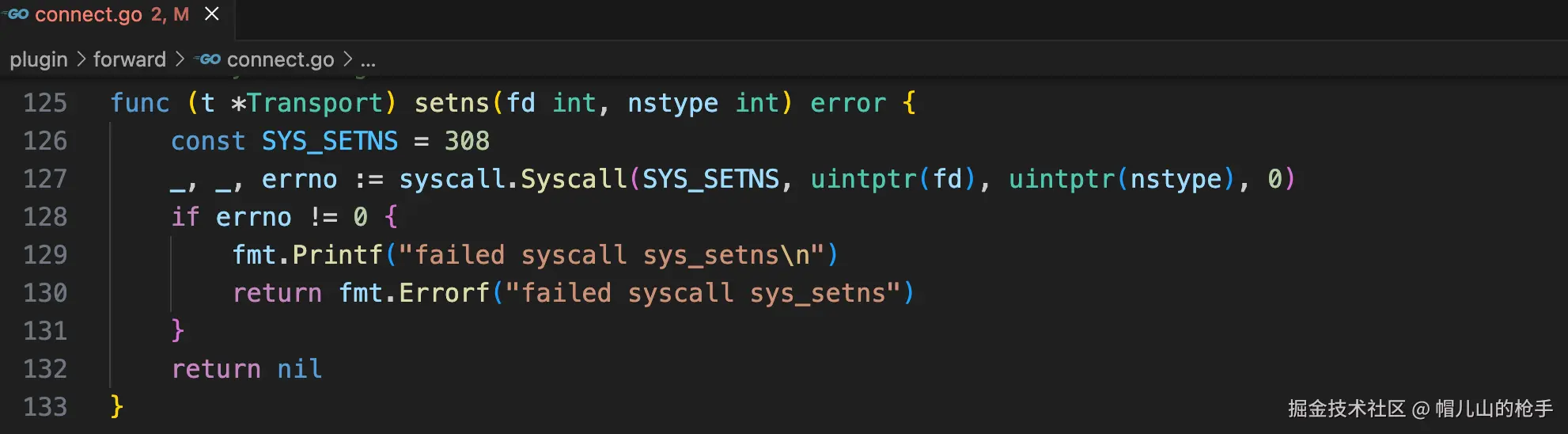The image size is (1568, 434).
Task: Click the connect.go breadcrumb file name
Action: coord(280,59)
